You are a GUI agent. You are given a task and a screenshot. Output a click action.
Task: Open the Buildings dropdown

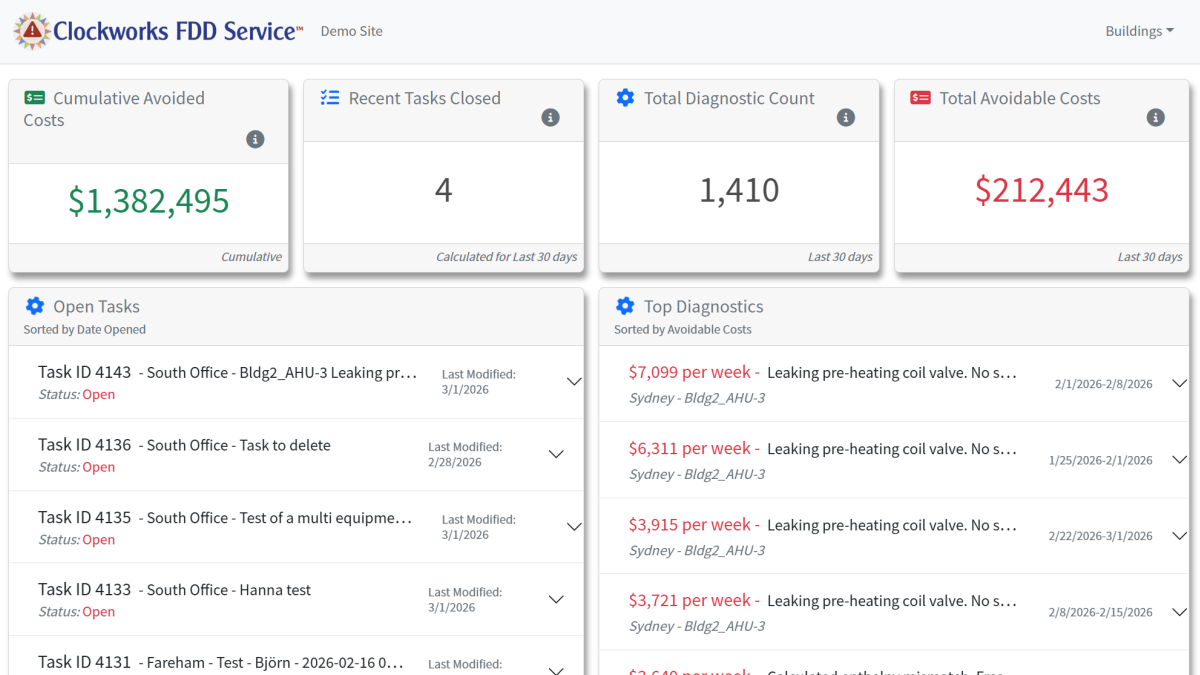pyautogui.click(x=1139, y=30)
